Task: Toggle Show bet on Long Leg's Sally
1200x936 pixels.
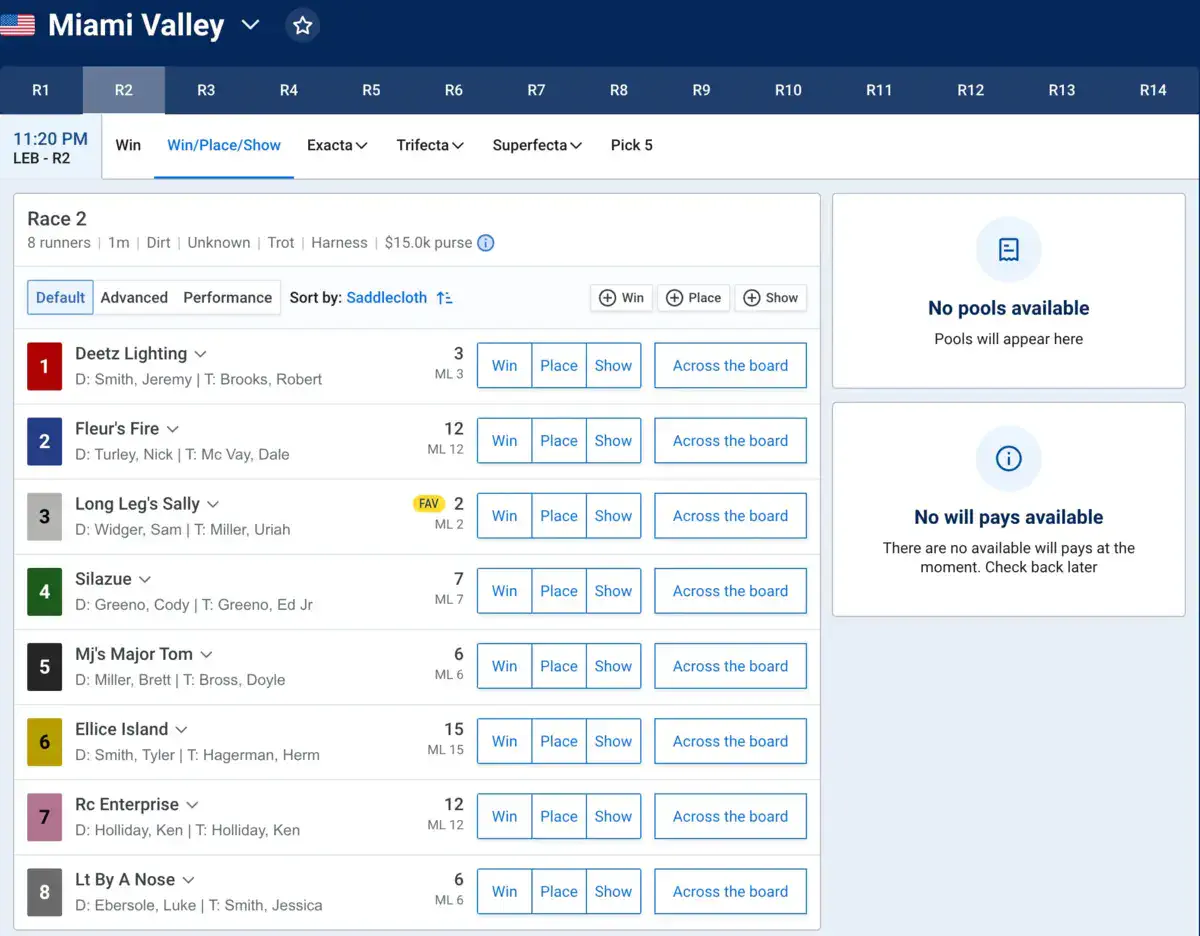Action: 613,516
